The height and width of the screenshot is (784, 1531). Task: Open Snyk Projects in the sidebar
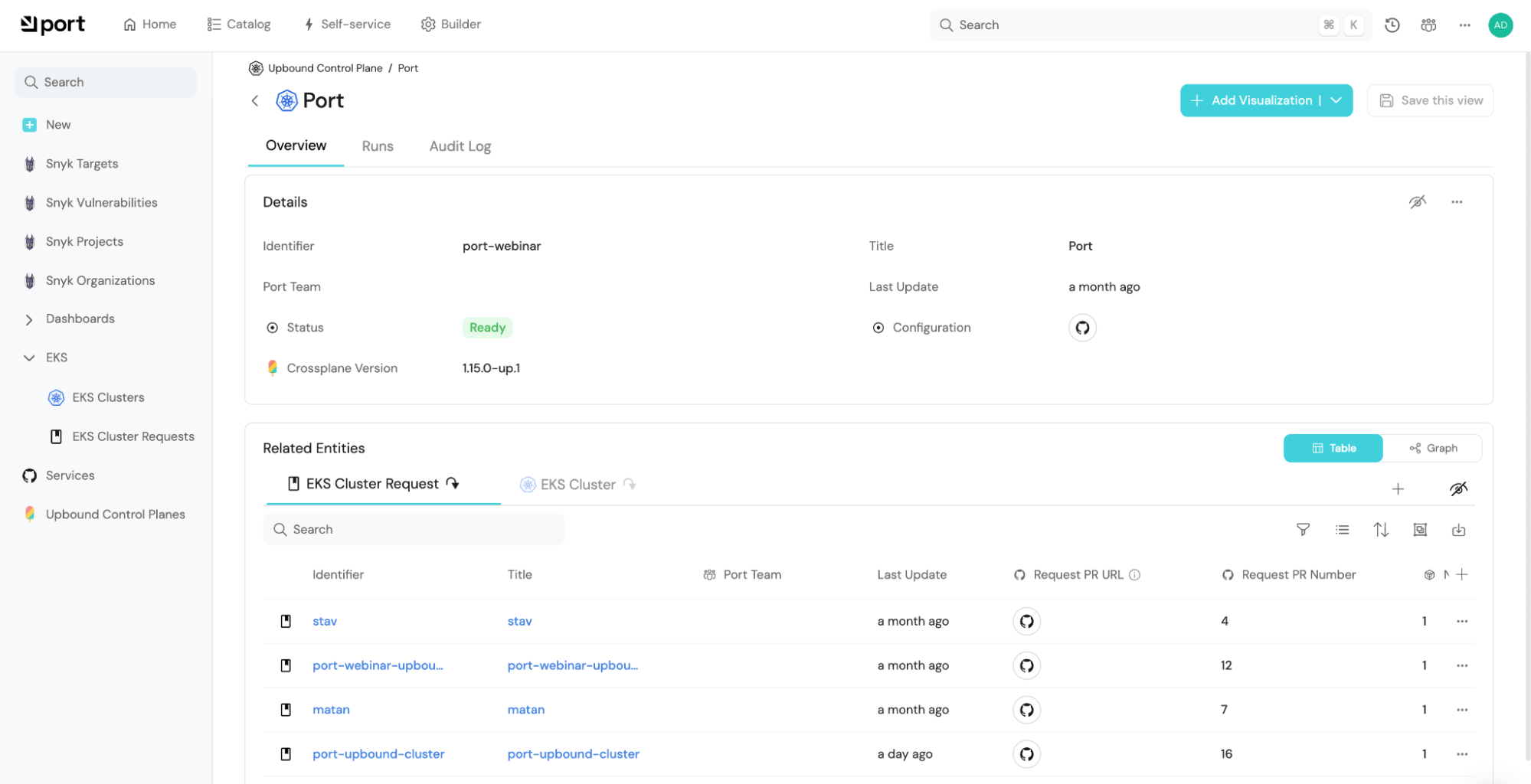[x=84, y=242]
